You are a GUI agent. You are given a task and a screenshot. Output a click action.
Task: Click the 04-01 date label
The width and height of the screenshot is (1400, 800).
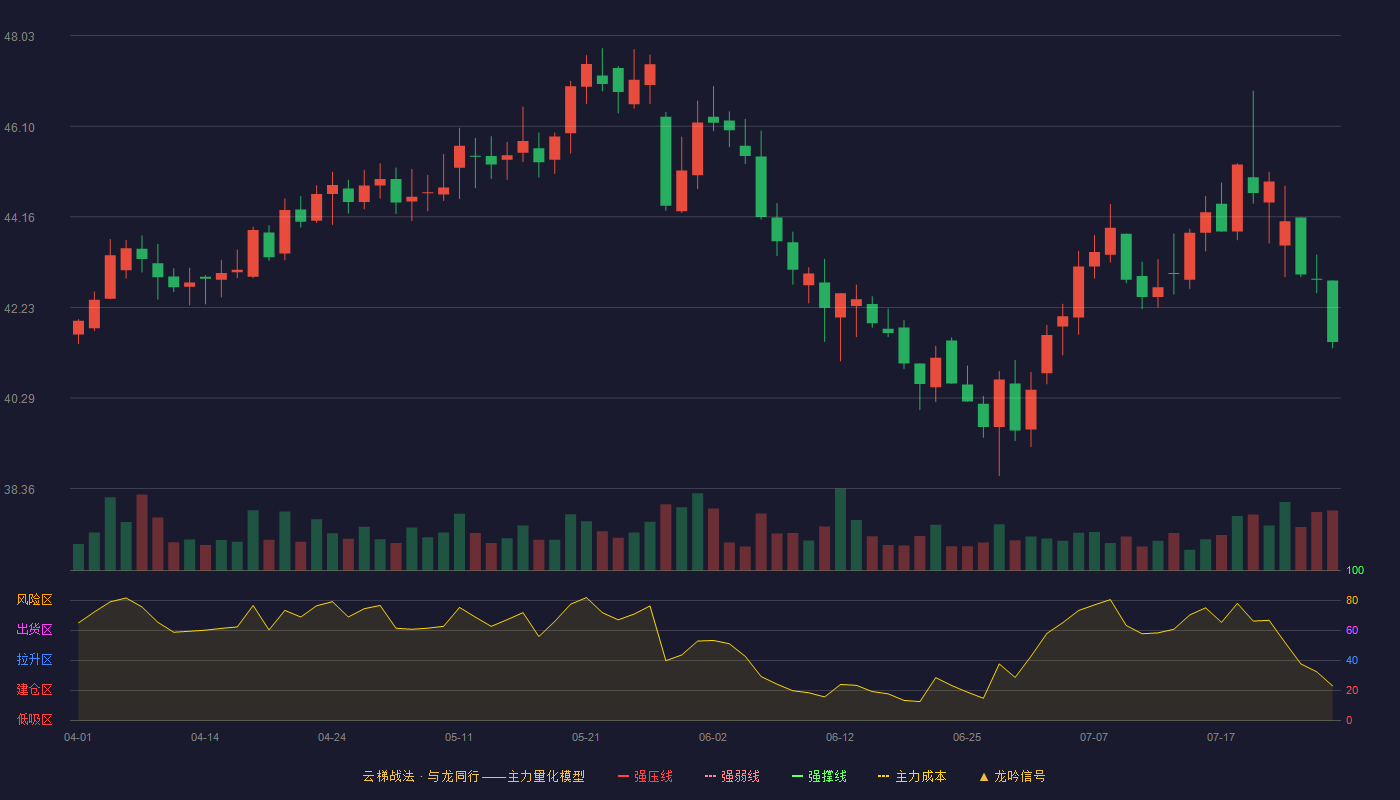pos(78,737)
